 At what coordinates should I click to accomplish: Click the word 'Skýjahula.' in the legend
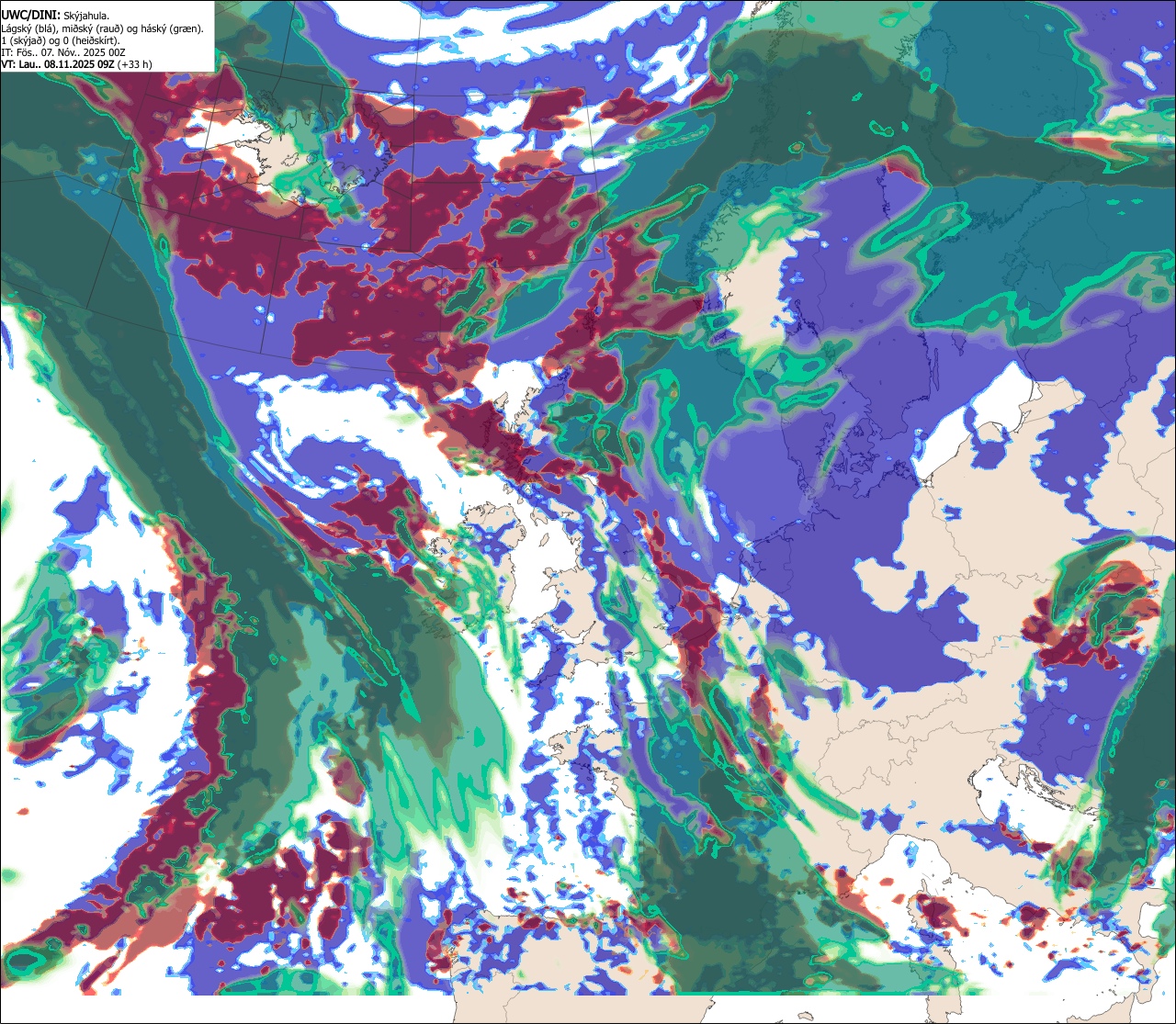pos(86,17)
